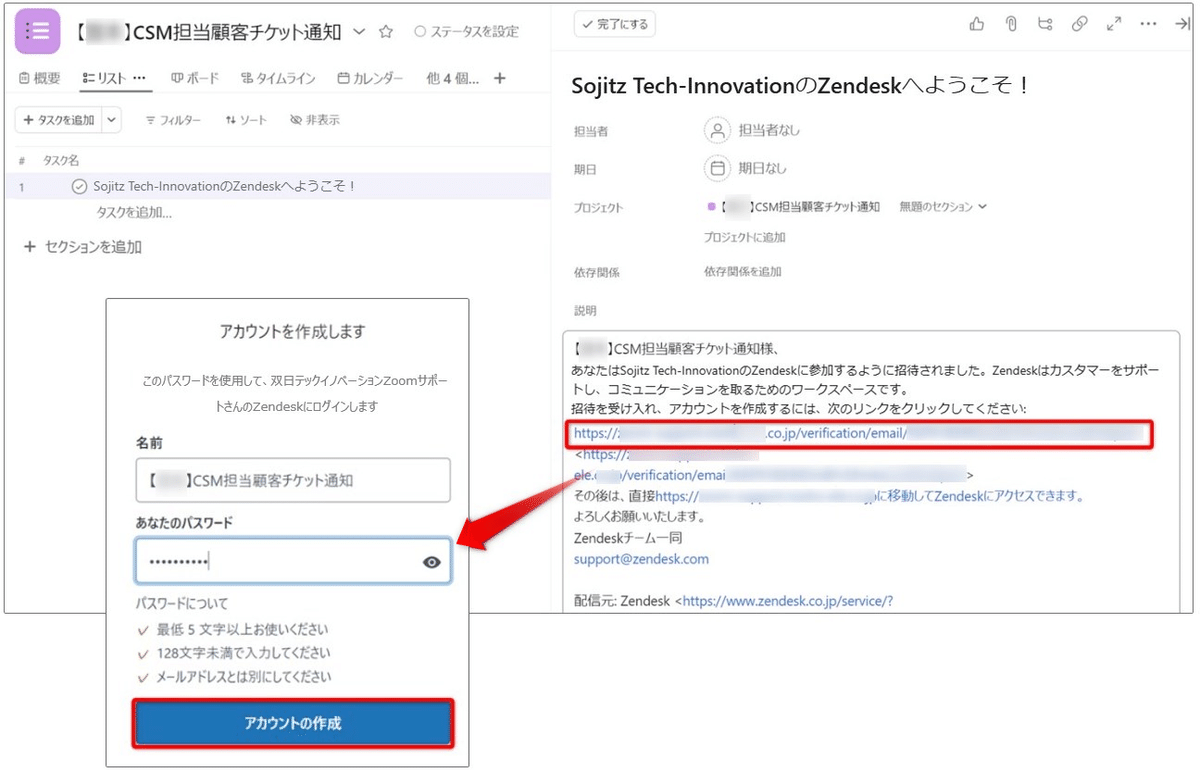
Task: Switch to the ボード tab
Action: click(x=195, y=78)
